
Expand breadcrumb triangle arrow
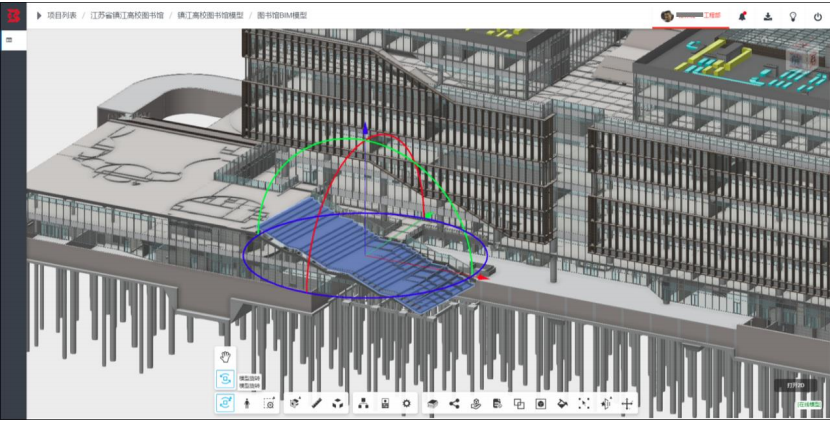pyautogui.click(x=39, y=15)
